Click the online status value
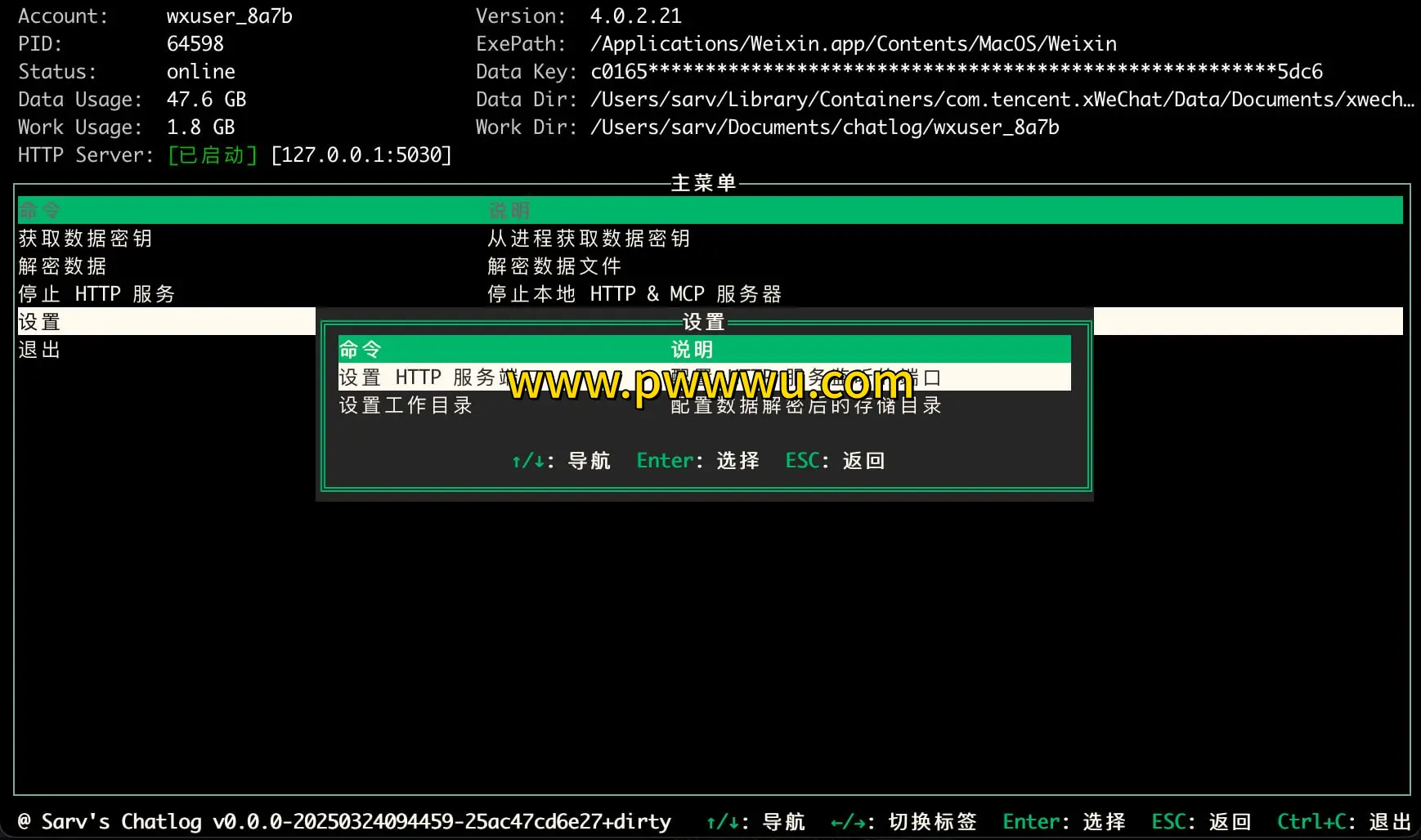The image size is (1421, 840). point(201,71)
